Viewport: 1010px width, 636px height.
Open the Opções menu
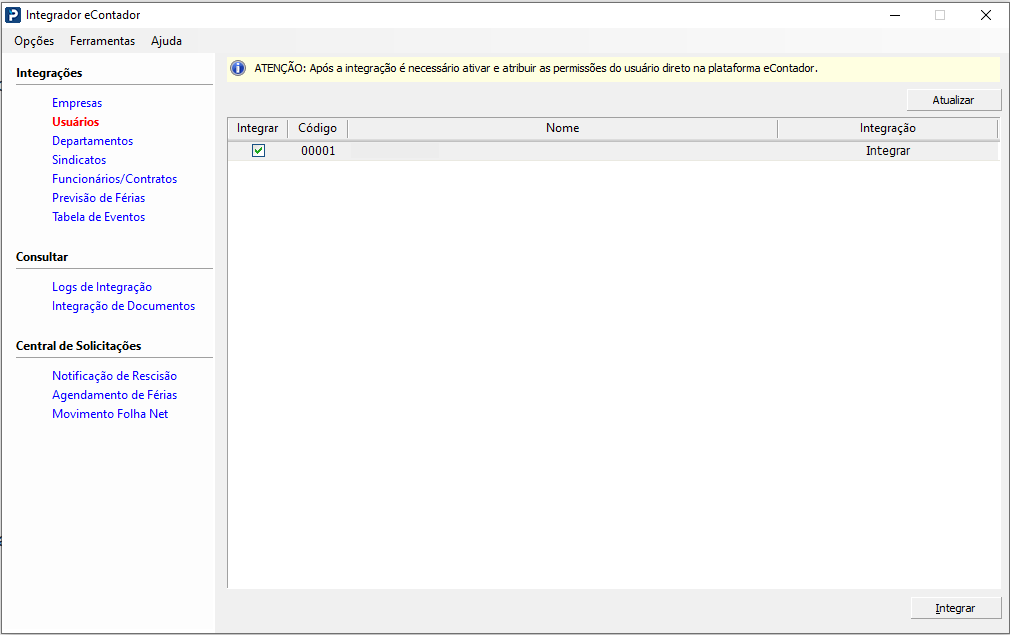click(34, 41)
